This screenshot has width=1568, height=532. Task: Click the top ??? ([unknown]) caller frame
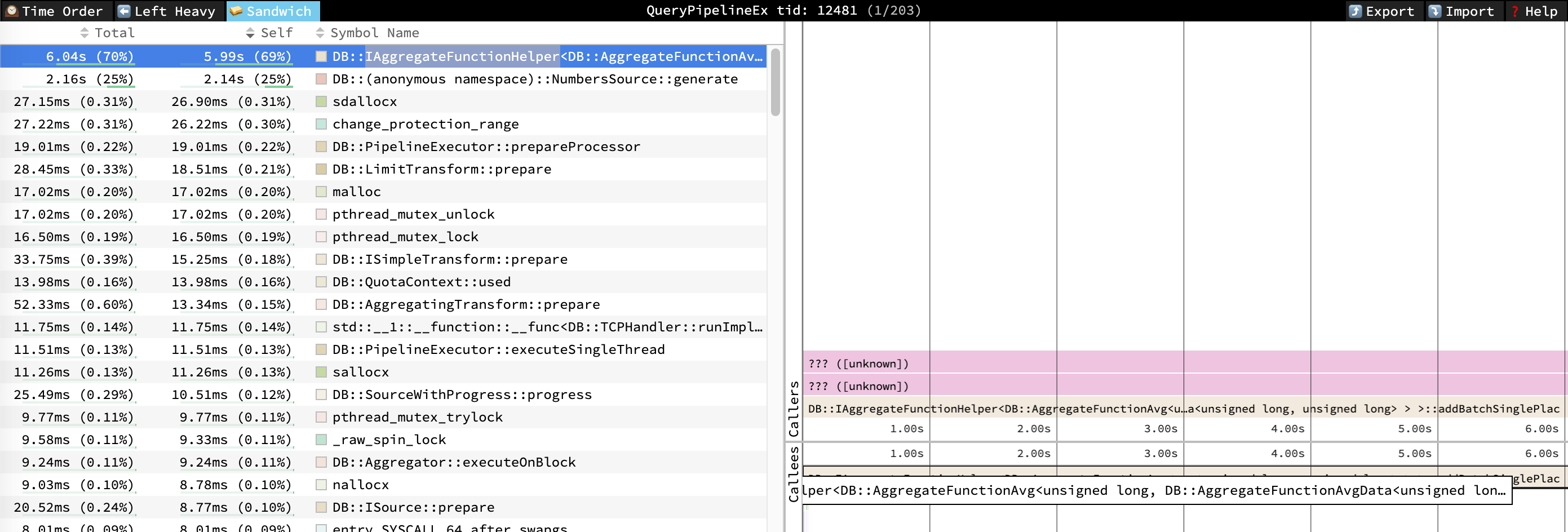point(858,363)
